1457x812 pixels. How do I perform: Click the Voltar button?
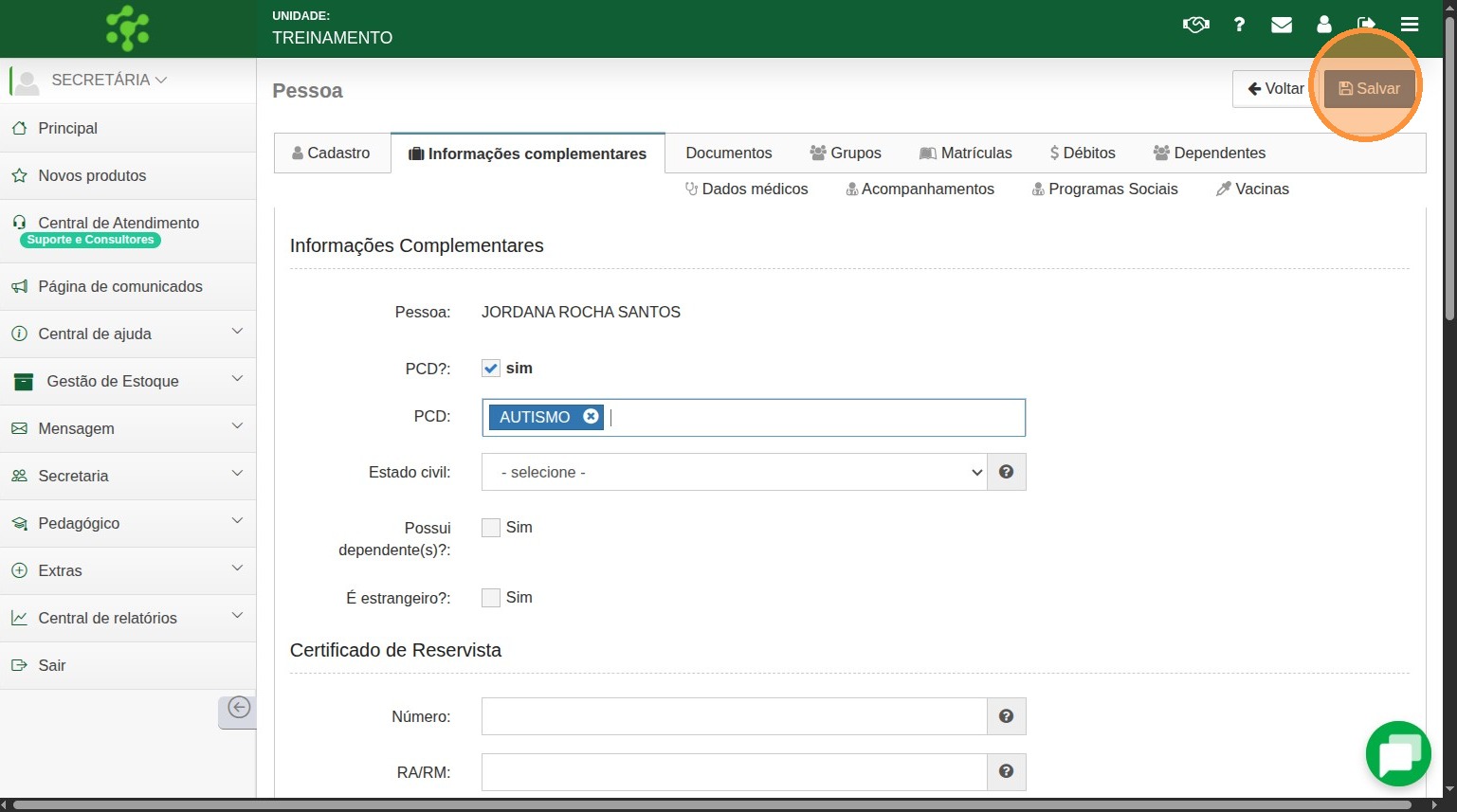tap(1276, 89)
